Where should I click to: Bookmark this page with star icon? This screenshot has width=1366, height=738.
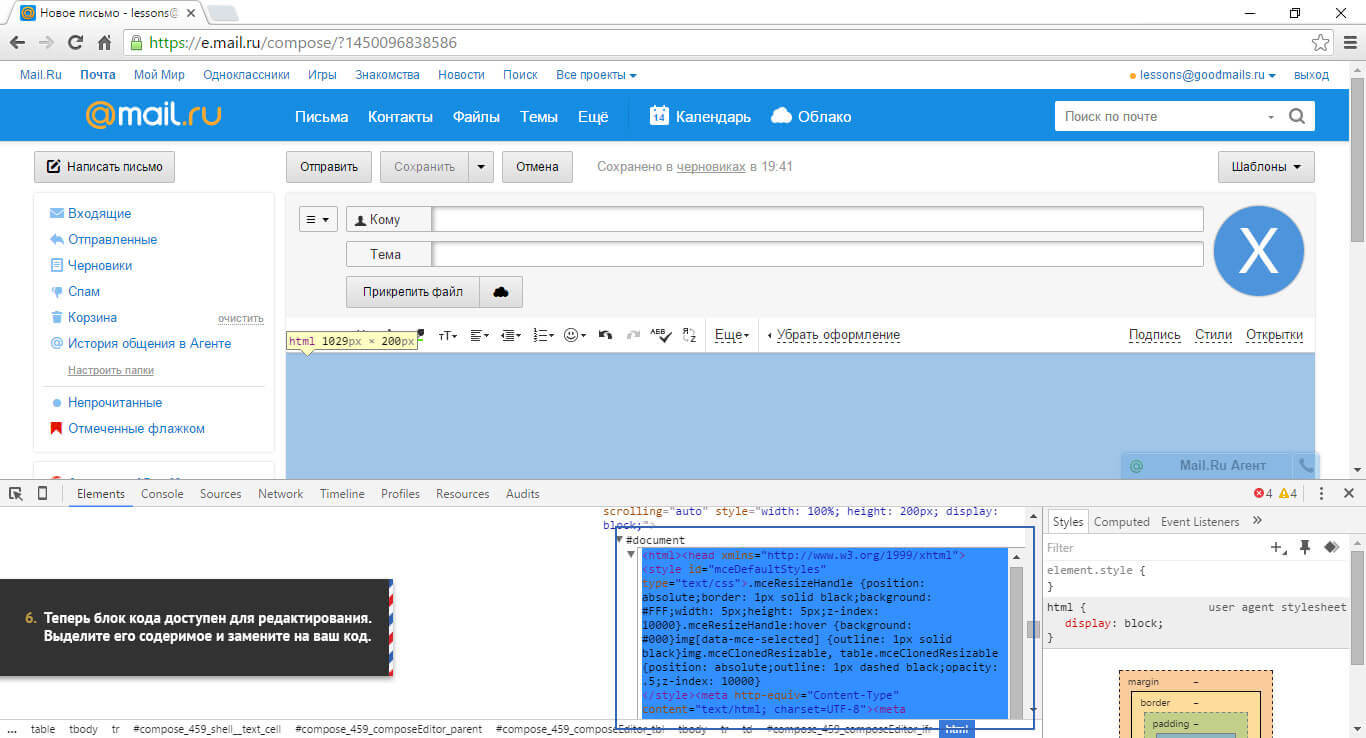point(1321,43)
